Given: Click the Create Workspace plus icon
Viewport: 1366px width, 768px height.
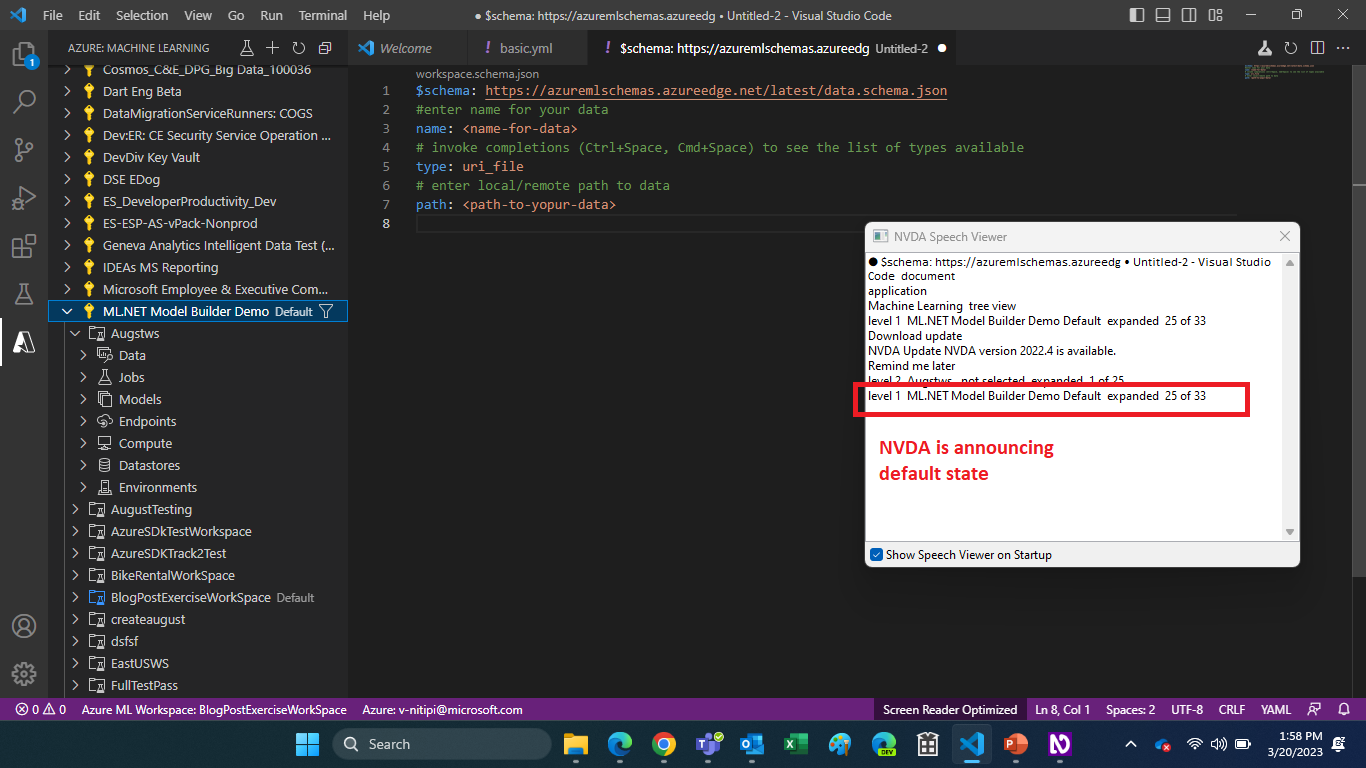Looking at the screenshot, I should (272, 47).
